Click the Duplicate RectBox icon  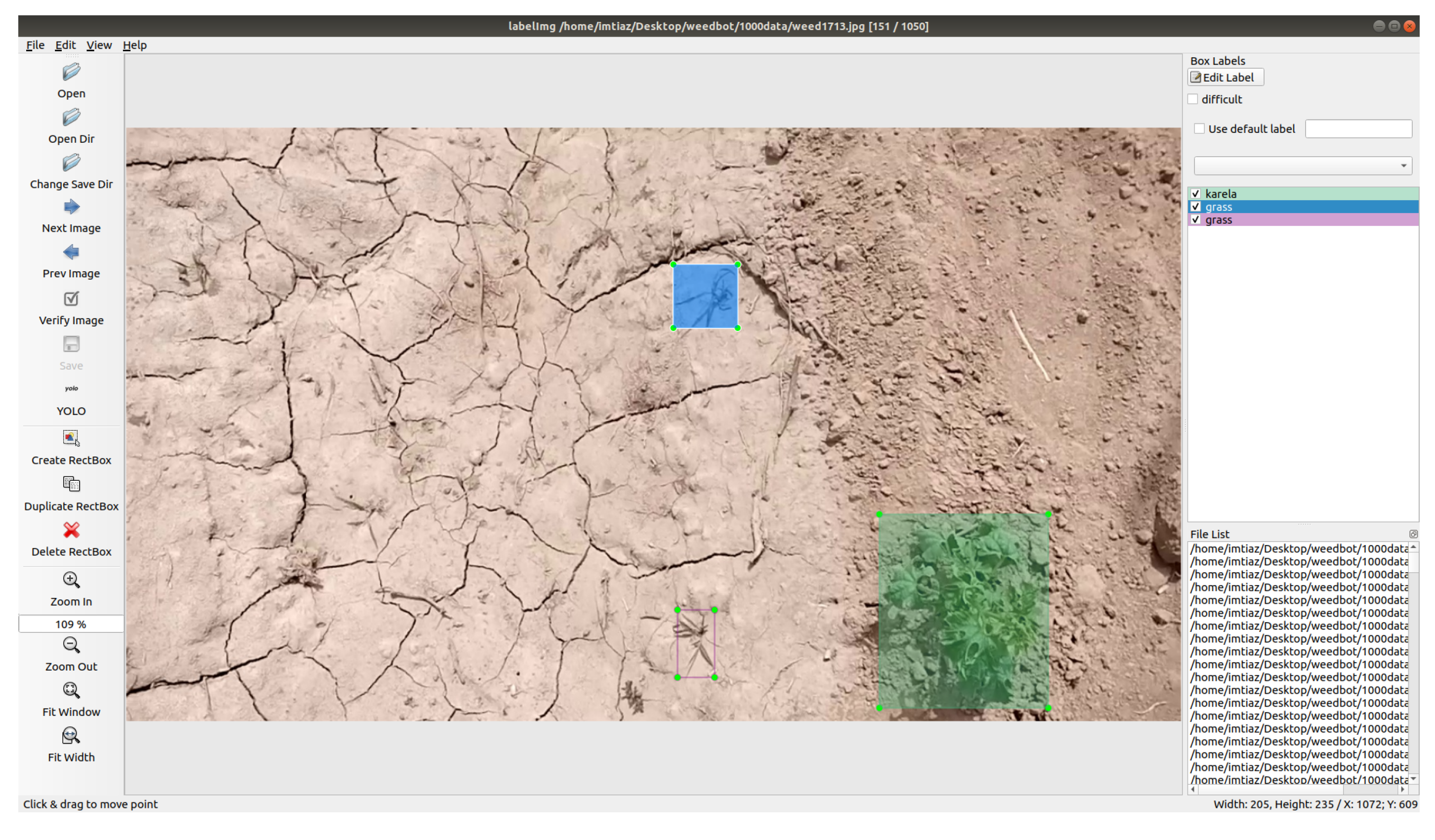click(x=71, y=485)
